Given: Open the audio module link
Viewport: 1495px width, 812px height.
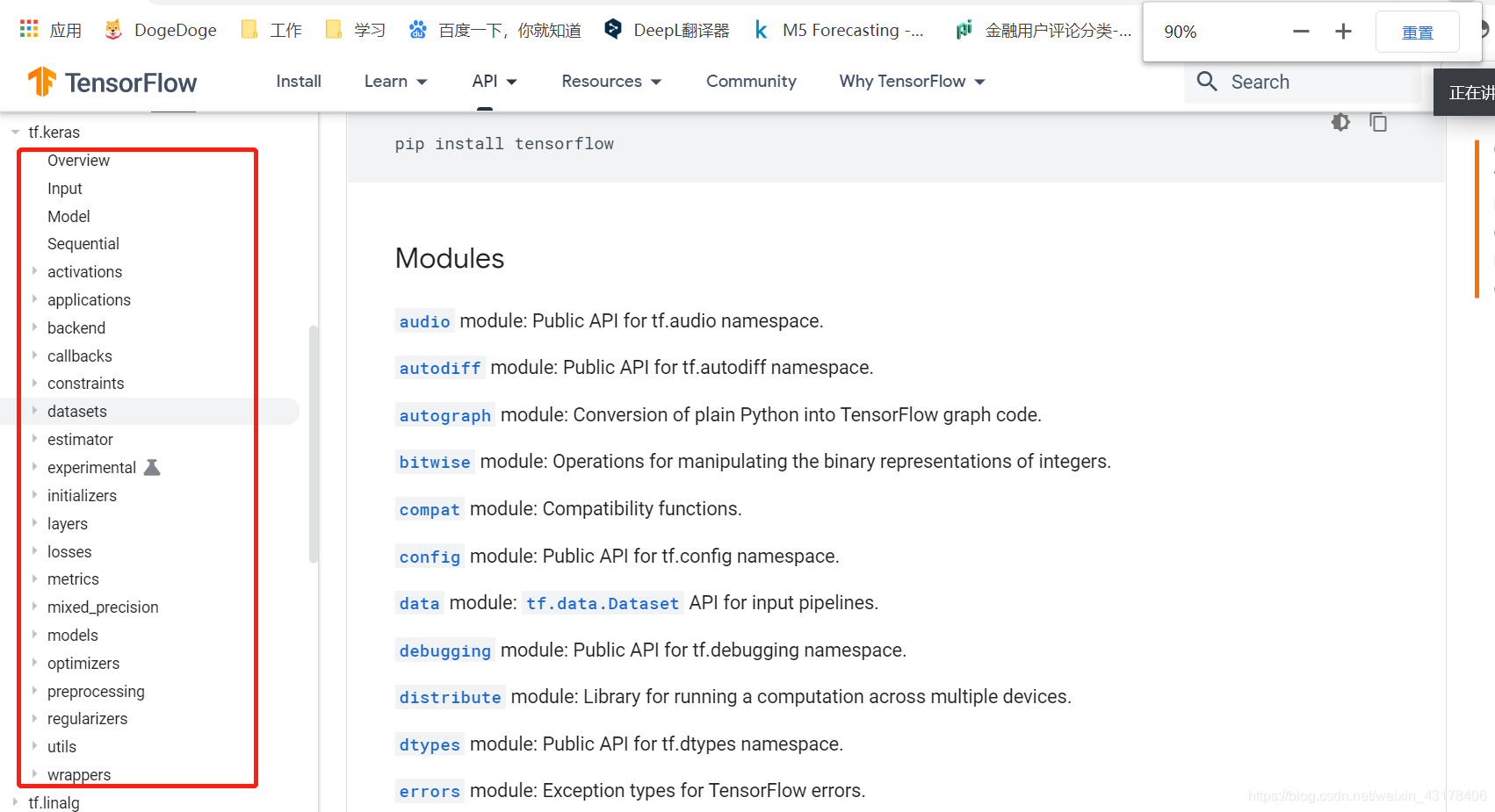Looking at the screenshot, I should point(424,321).
